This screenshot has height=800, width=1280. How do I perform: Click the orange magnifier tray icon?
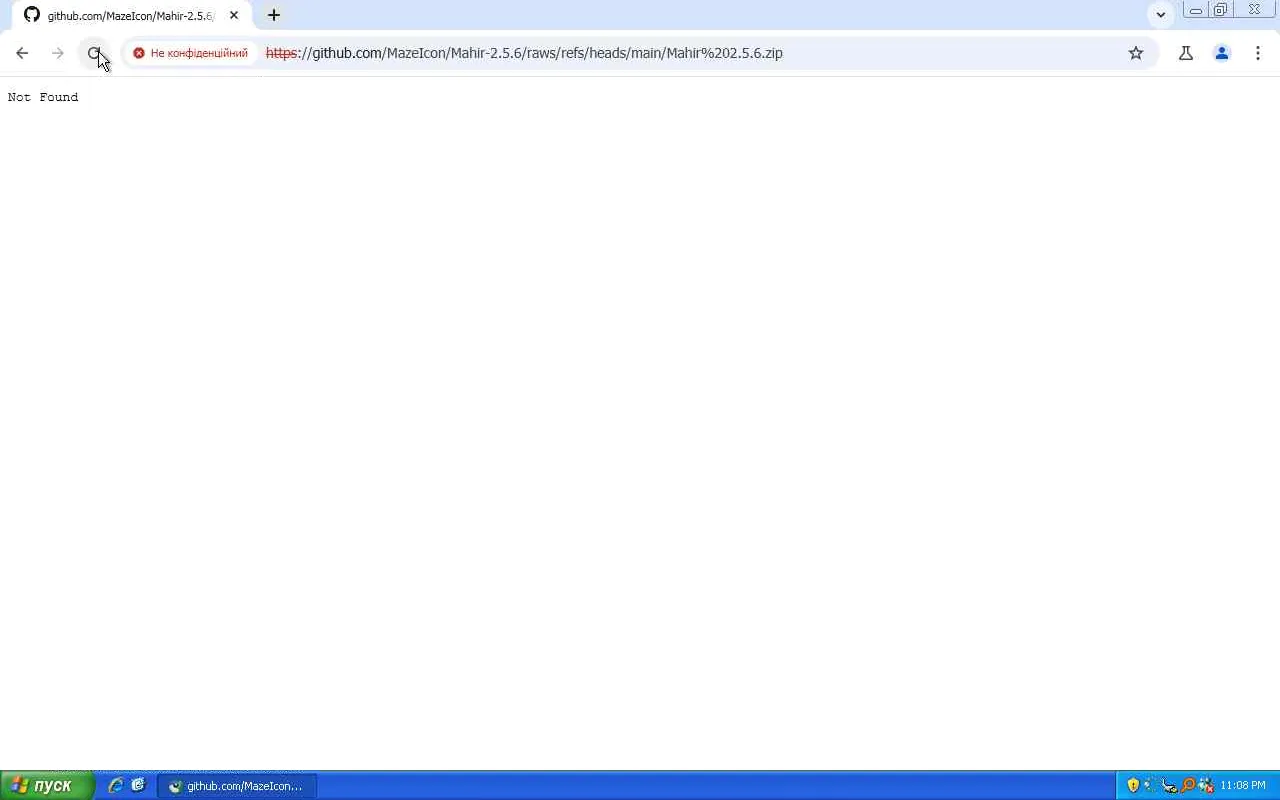tap(1188, 786)
